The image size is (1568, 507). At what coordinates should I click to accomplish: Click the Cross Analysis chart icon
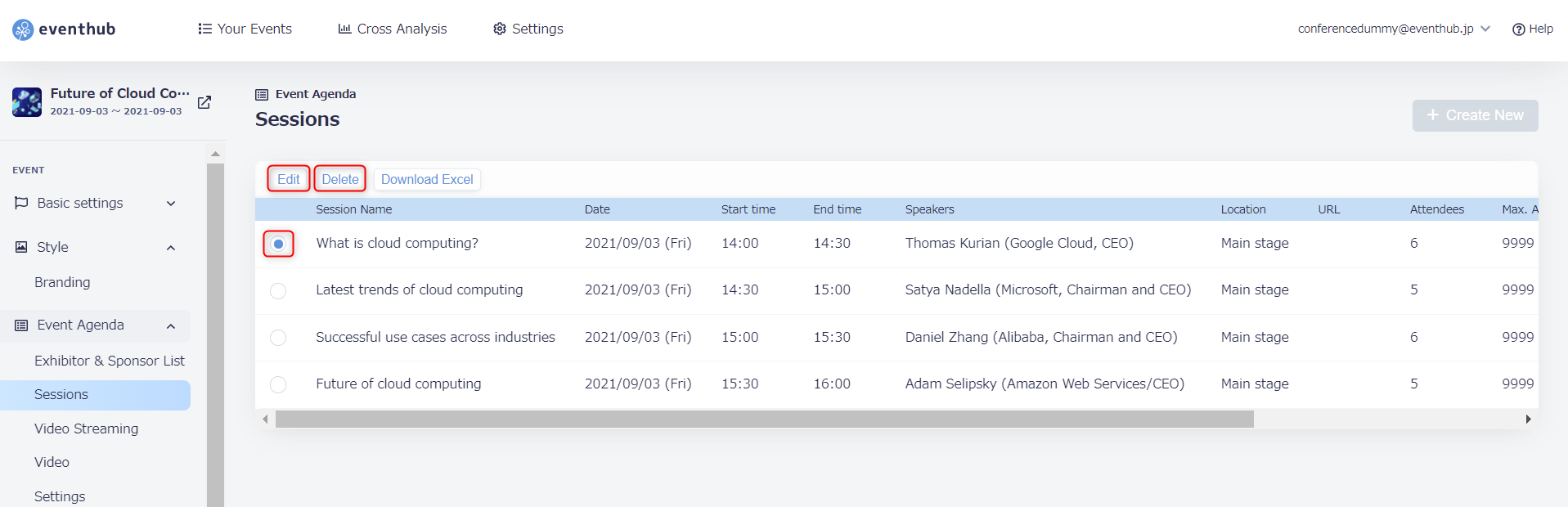click(x=344, y=29)
